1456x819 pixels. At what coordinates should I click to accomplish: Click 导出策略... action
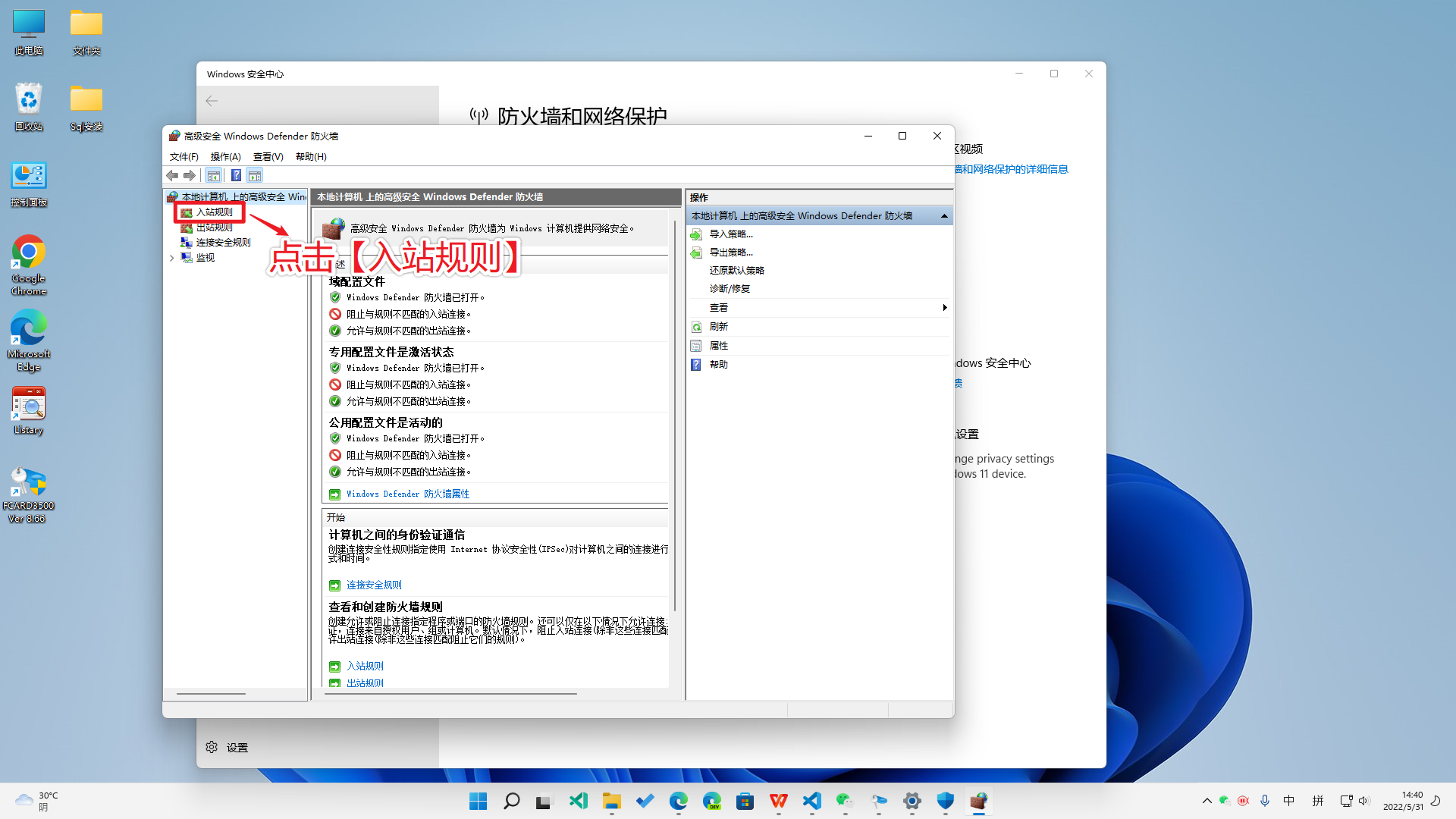731,253
